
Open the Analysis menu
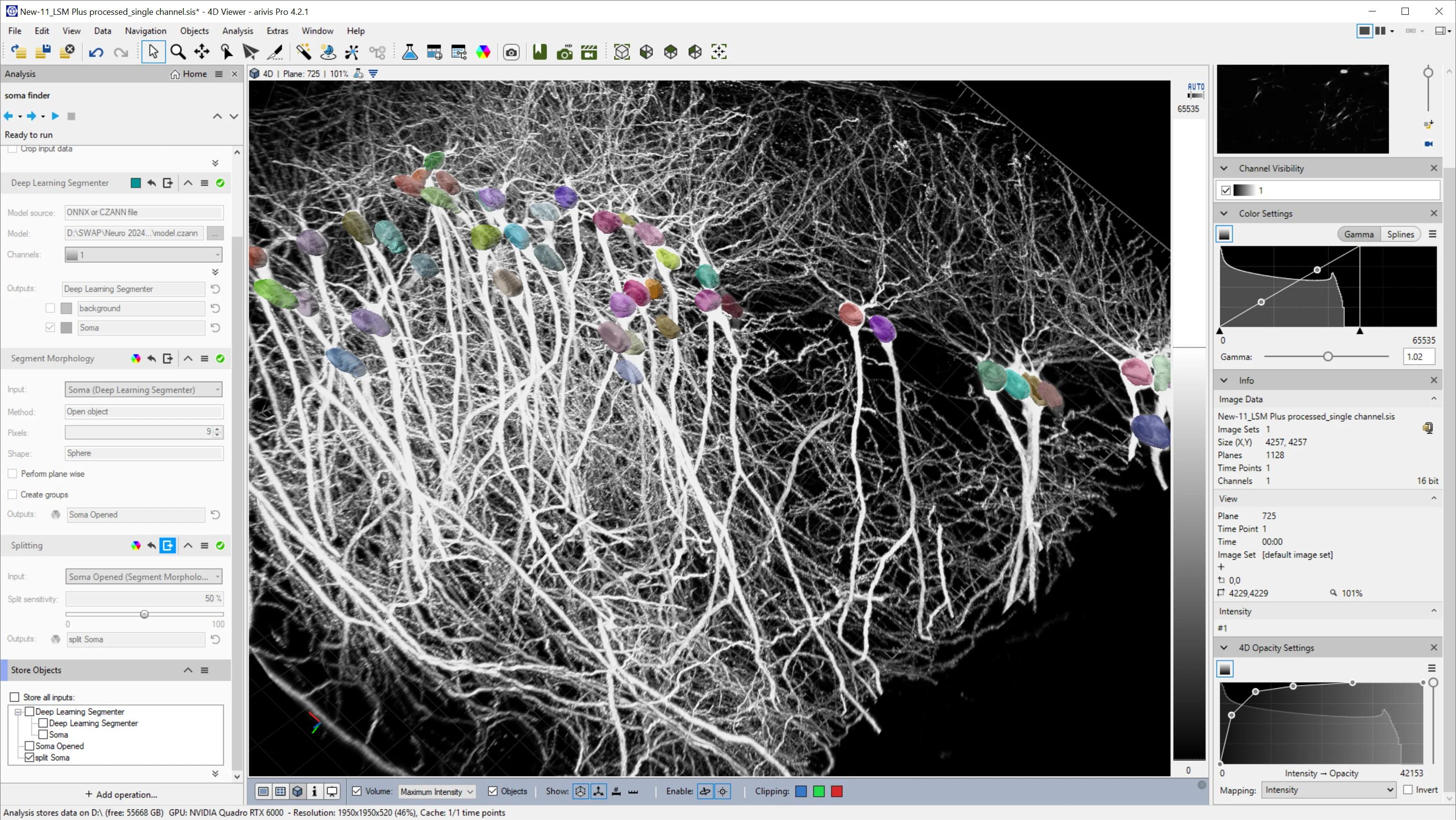pyautogui.click(x=237, y=31)
